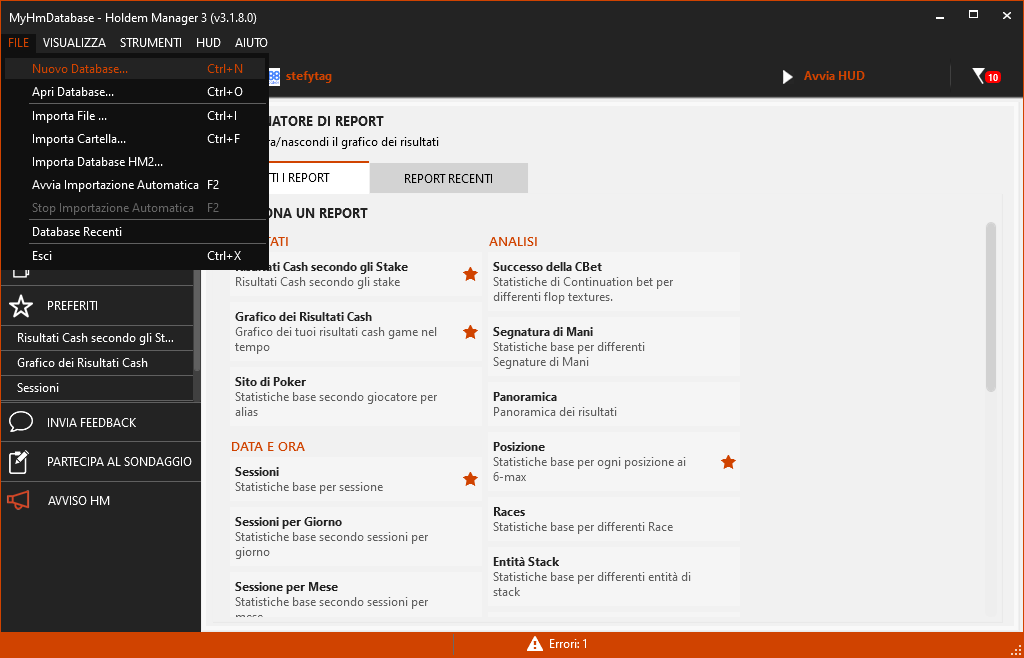Click the left sidebar vertical scrollbar
1024x658 pixels.
197,323
